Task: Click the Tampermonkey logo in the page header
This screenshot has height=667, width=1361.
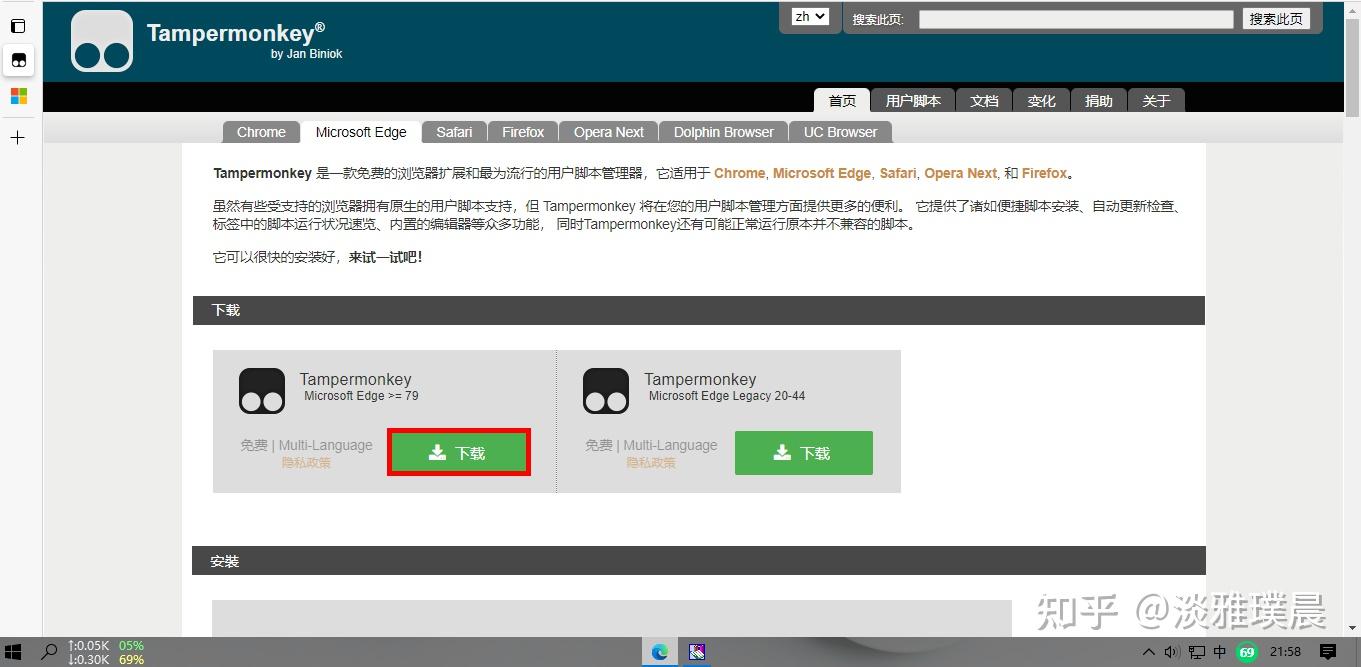Action: click(101, 41)
